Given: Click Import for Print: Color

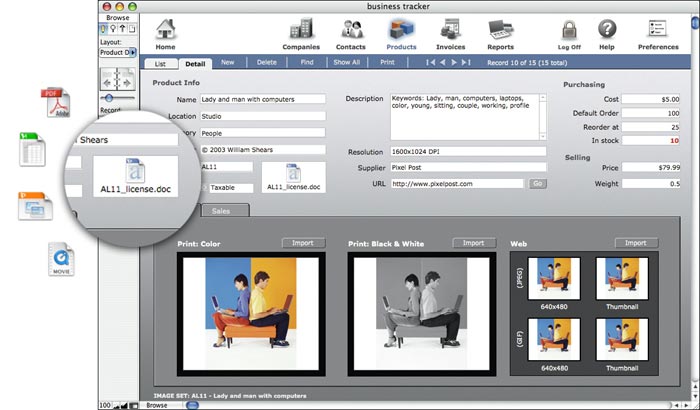Looking at the screenshot, I should pyautogui.click(x=303, y=243).
